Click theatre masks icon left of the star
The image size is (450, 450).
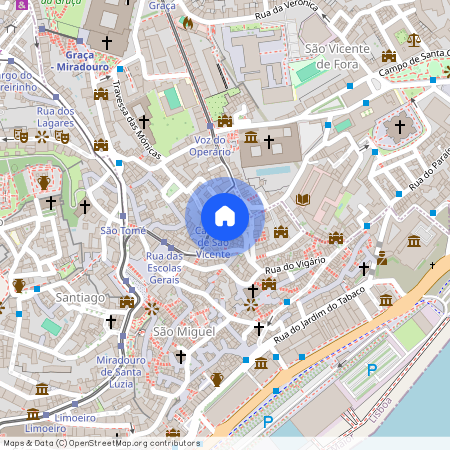pyautogui.click(x=21, y=136)
